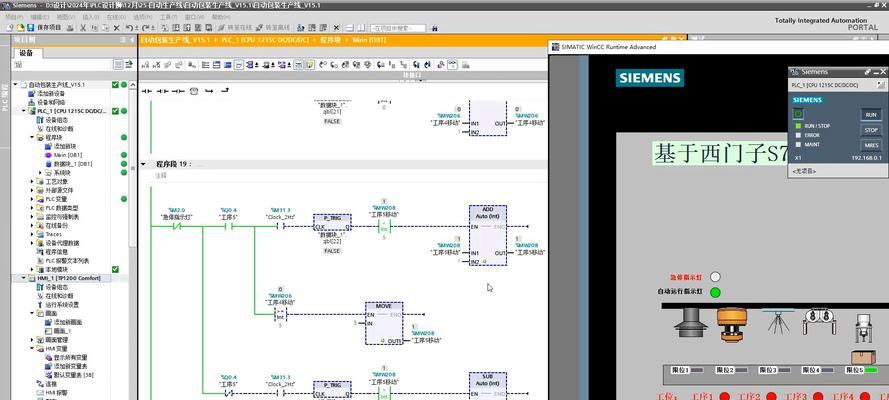Click the open branch icon in favorites
This screenshot has width=889, height=400.
click(x=209, y=91)
